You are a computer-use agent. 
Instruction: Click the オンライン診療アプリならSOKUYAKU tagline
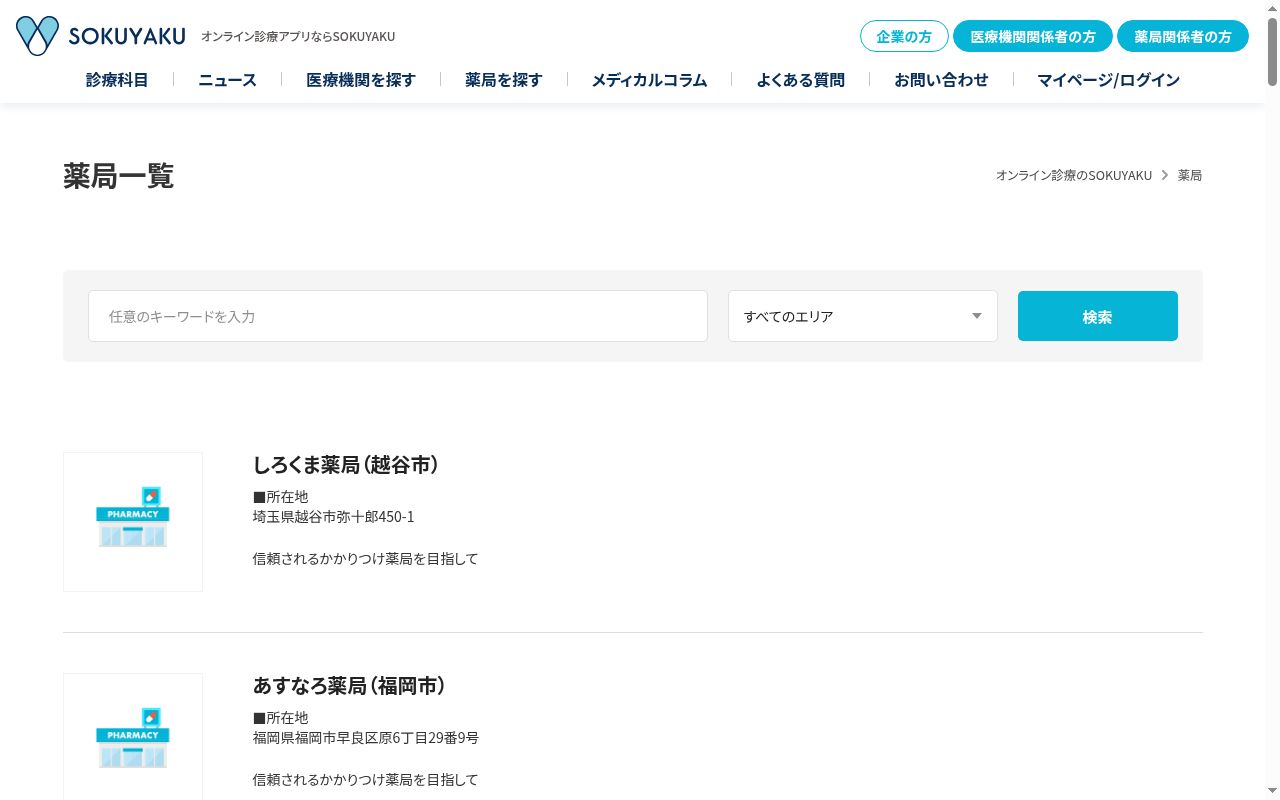(298, 37)
